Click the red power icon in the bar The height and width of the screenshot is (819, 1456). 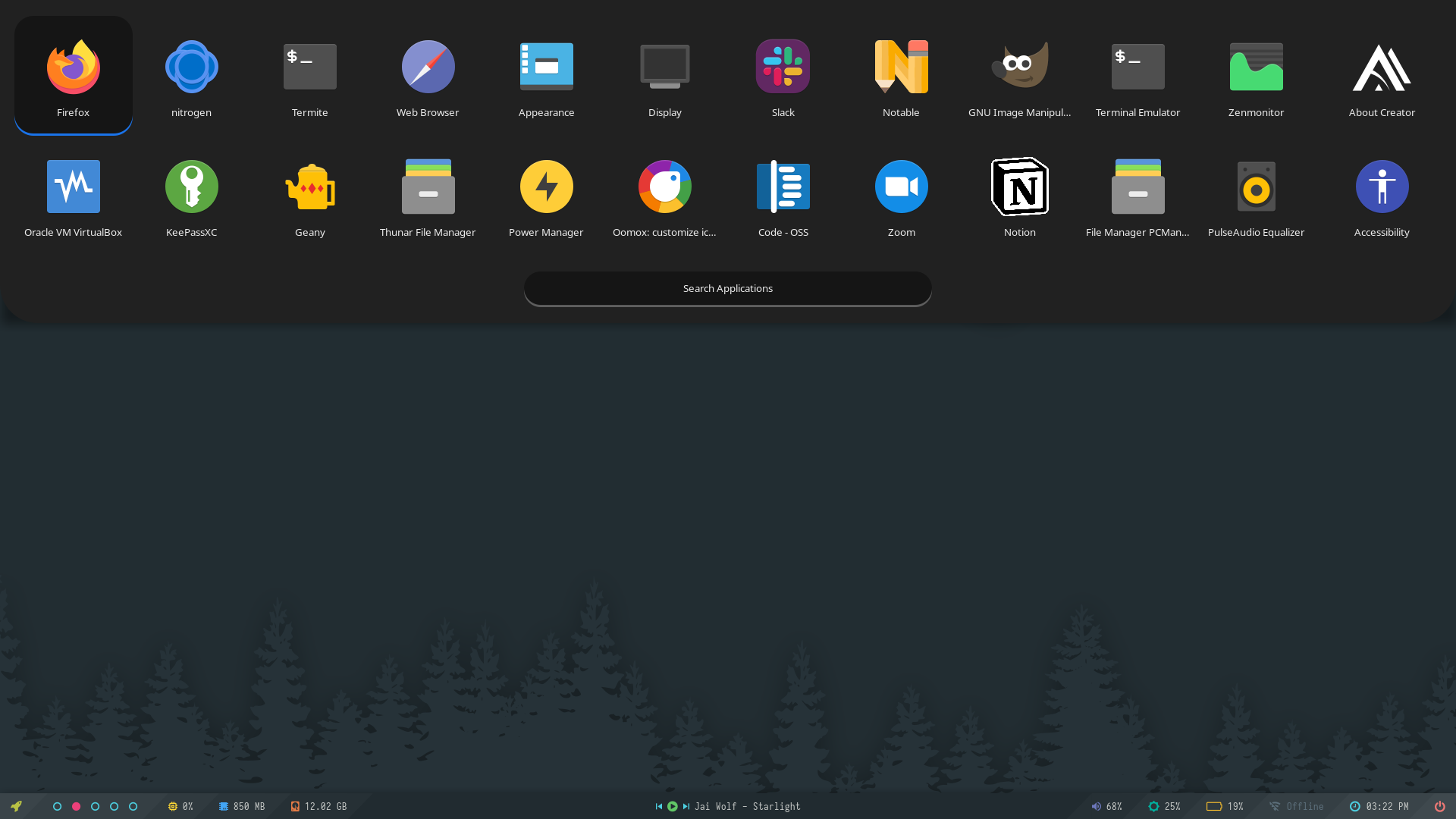point(1439,807)
